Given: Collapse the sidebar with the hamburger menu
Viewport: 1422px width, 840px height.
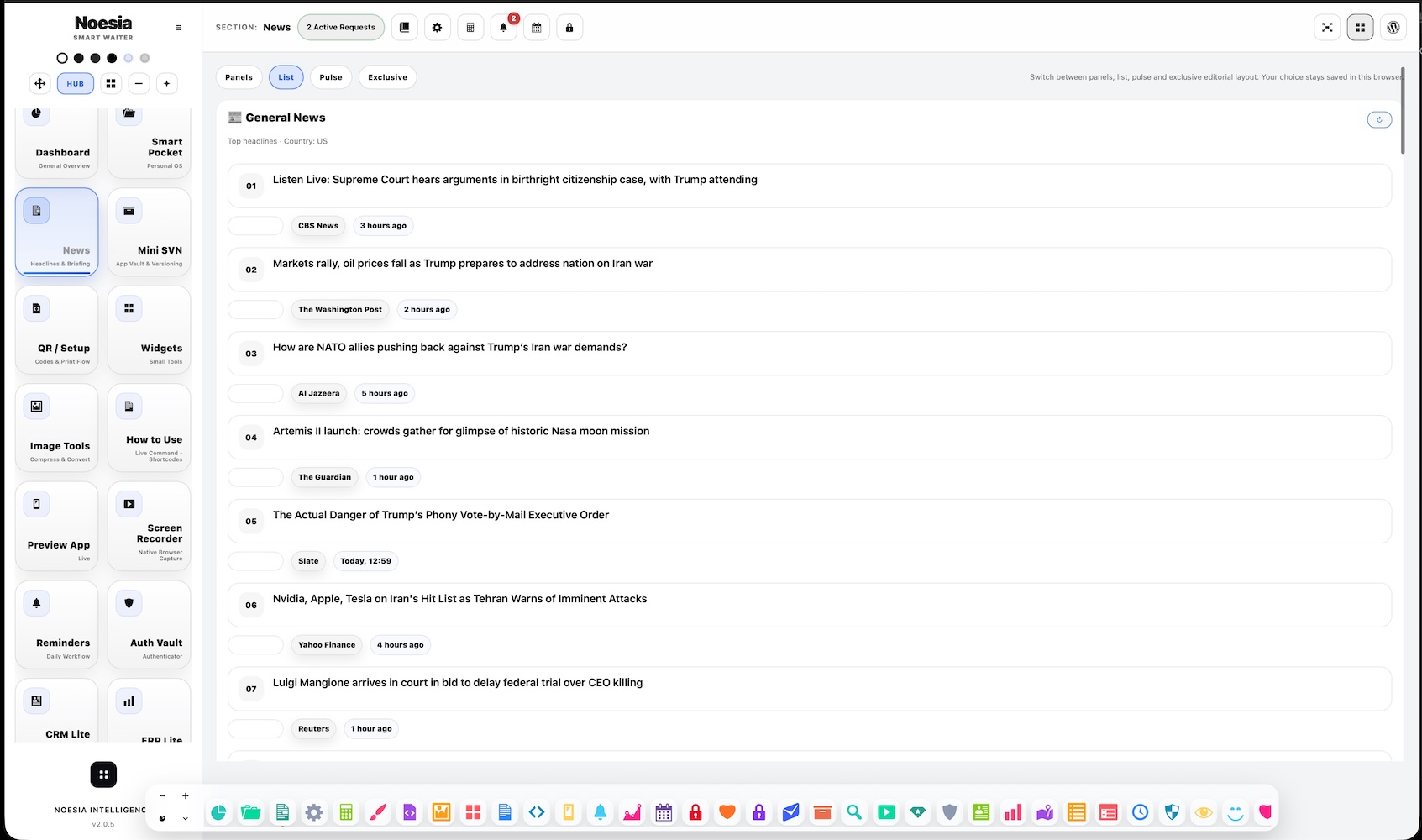Looking at the screenshot, I should point(179,28).
